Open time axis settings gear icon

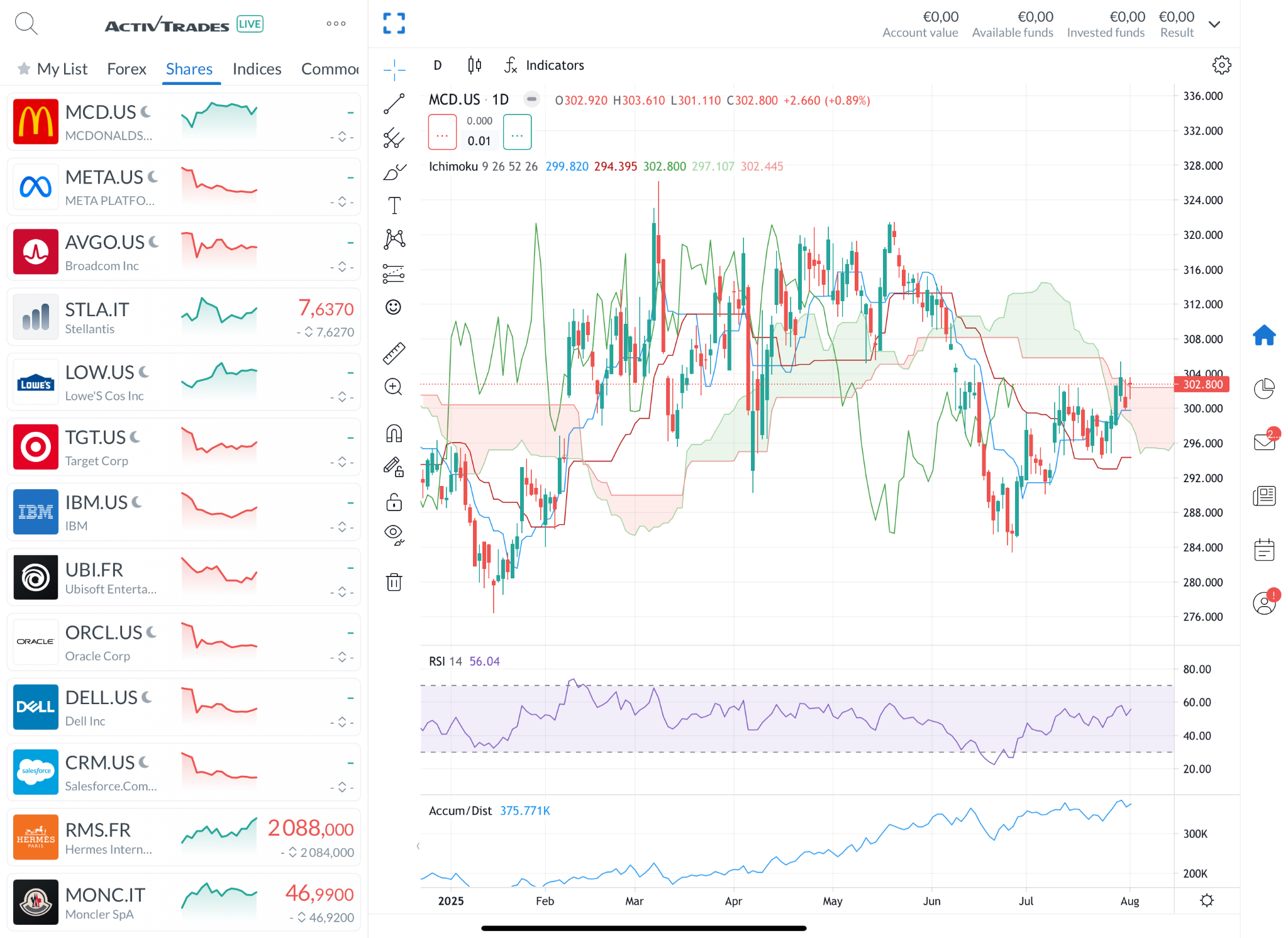click(x=1206, y=900)
